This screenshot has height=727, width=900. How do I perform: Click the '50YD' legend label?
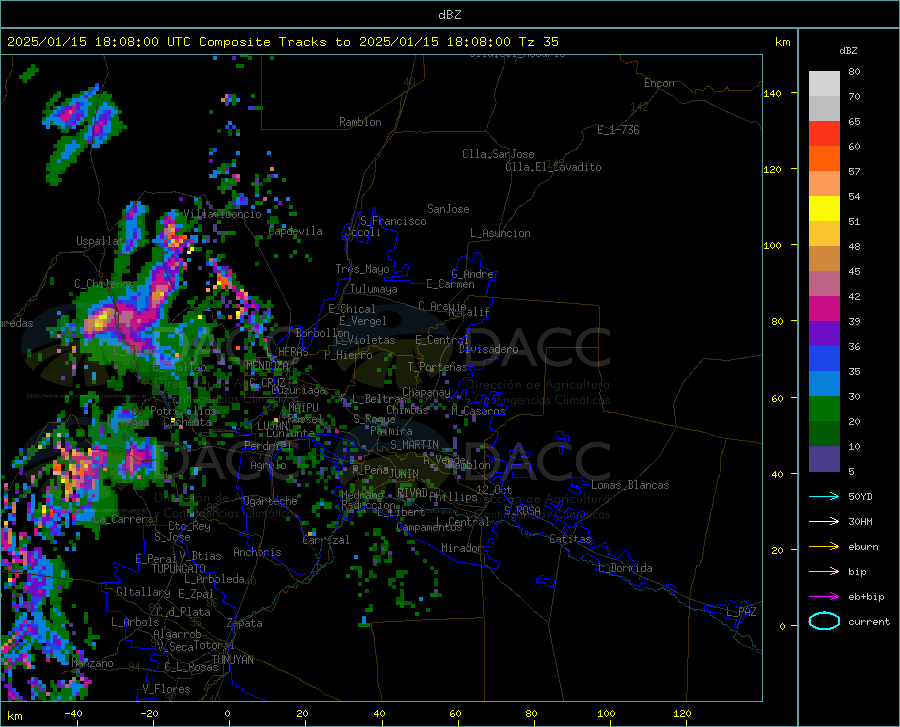click(860, 496)
